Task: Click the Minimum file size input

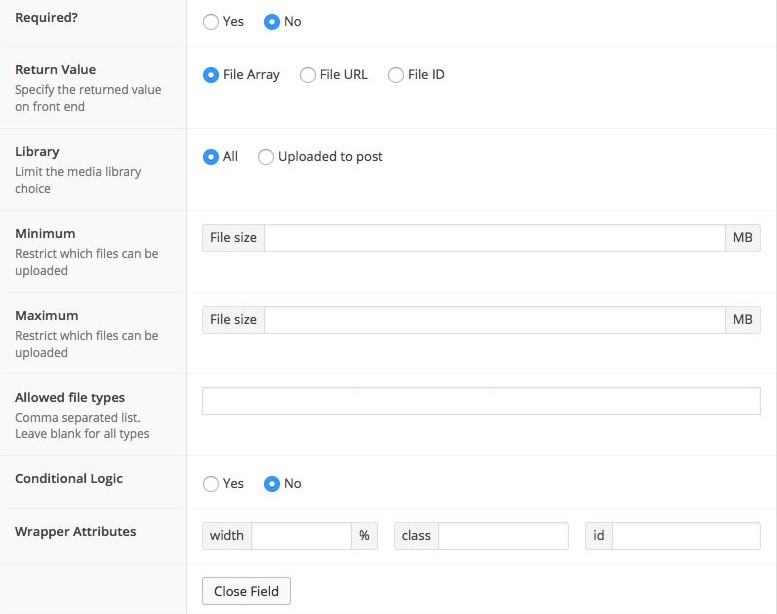Action: pyautogui.click(x=494, y=238)
